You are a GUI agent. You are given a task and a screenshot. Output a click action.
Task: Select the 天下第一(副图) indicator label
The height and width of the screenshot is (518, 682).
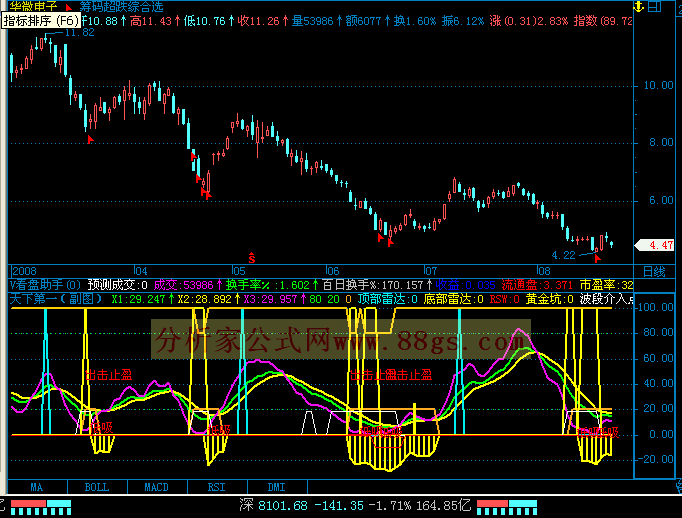tap(56, 299)
